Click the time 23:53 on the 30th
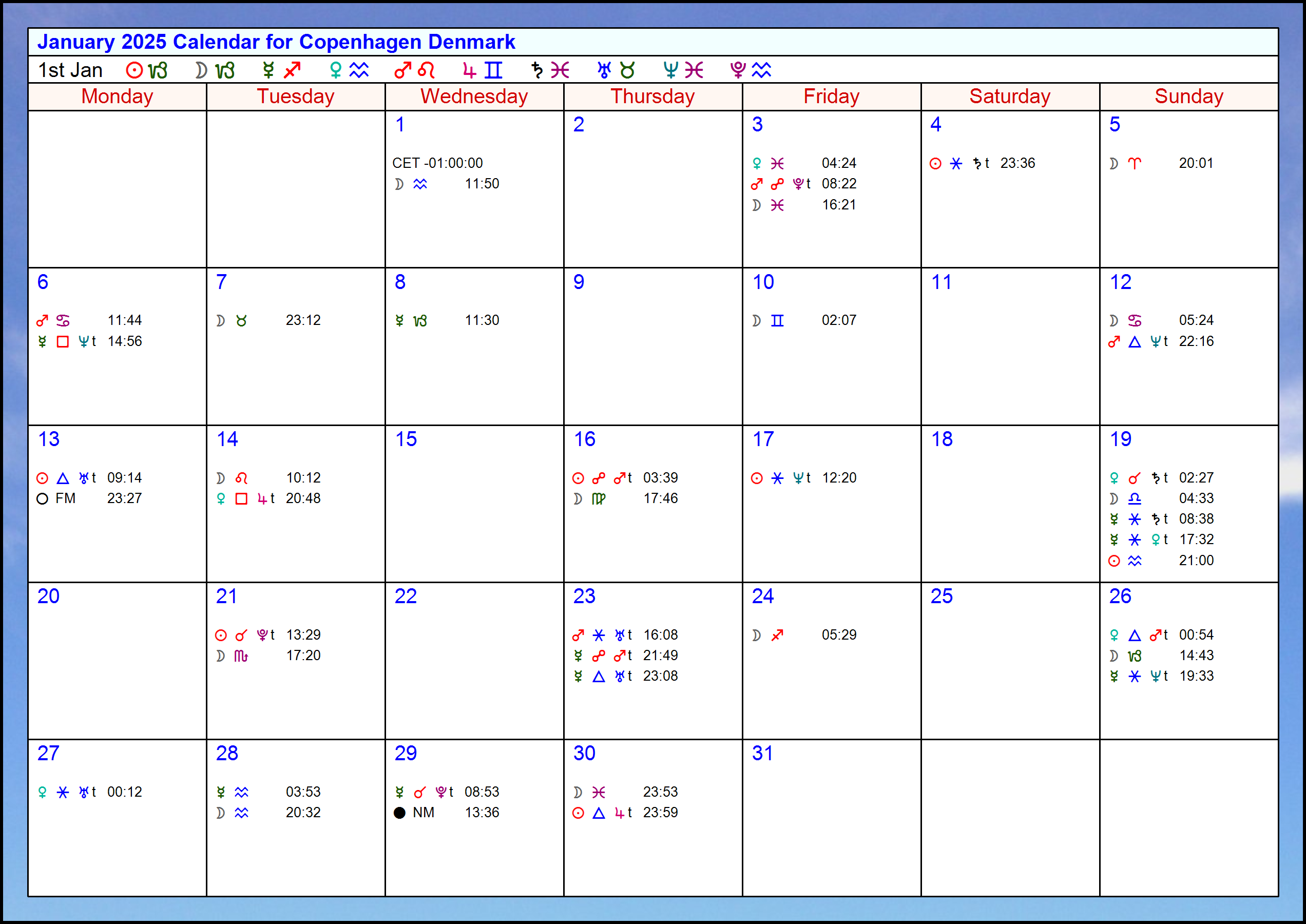Image resolution: width=1306 pixels, height=924 pixels. click(x=661, y=792)
